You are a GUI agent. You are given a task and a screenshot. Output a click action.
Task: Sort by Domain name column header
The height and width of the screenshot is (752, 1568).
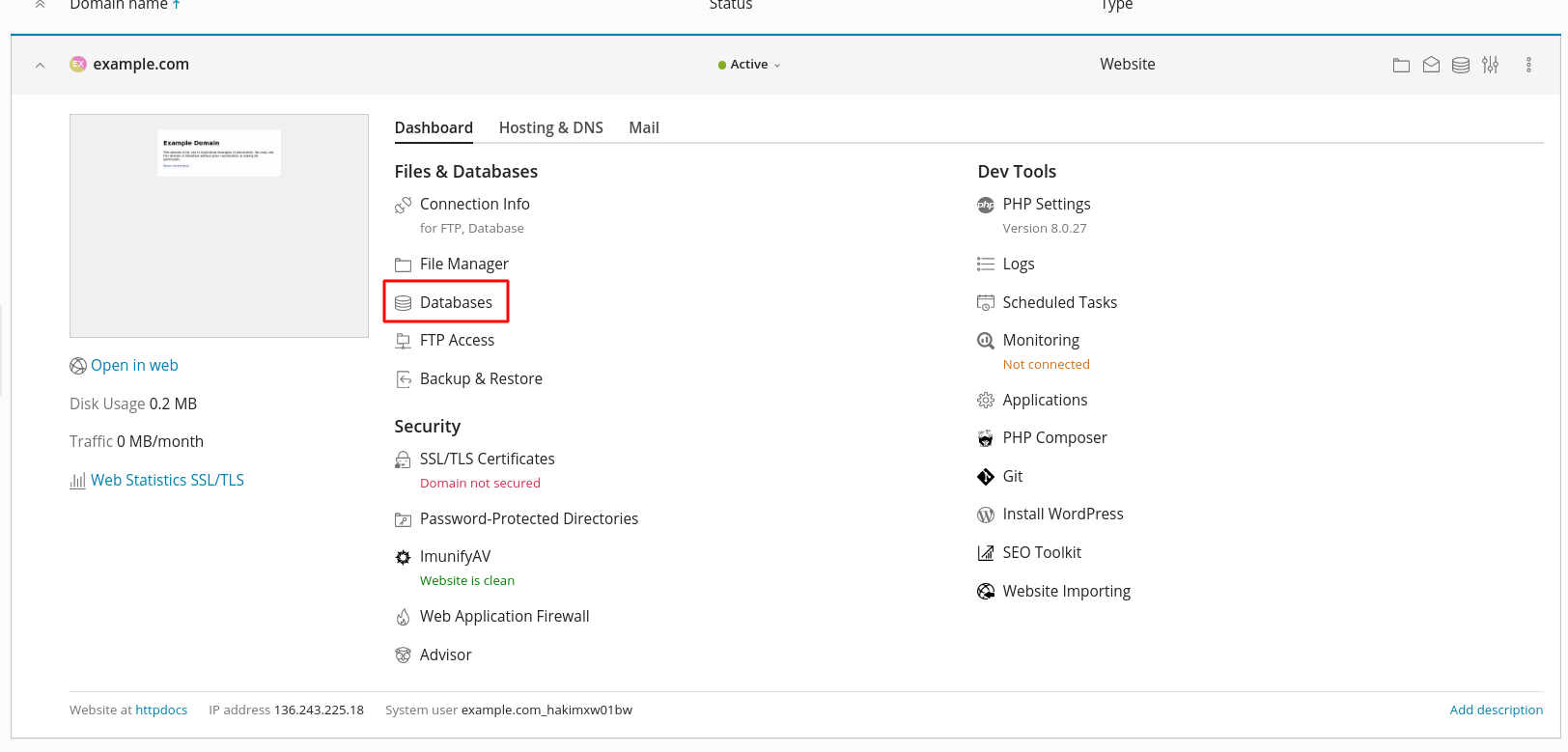coord(119,6)
